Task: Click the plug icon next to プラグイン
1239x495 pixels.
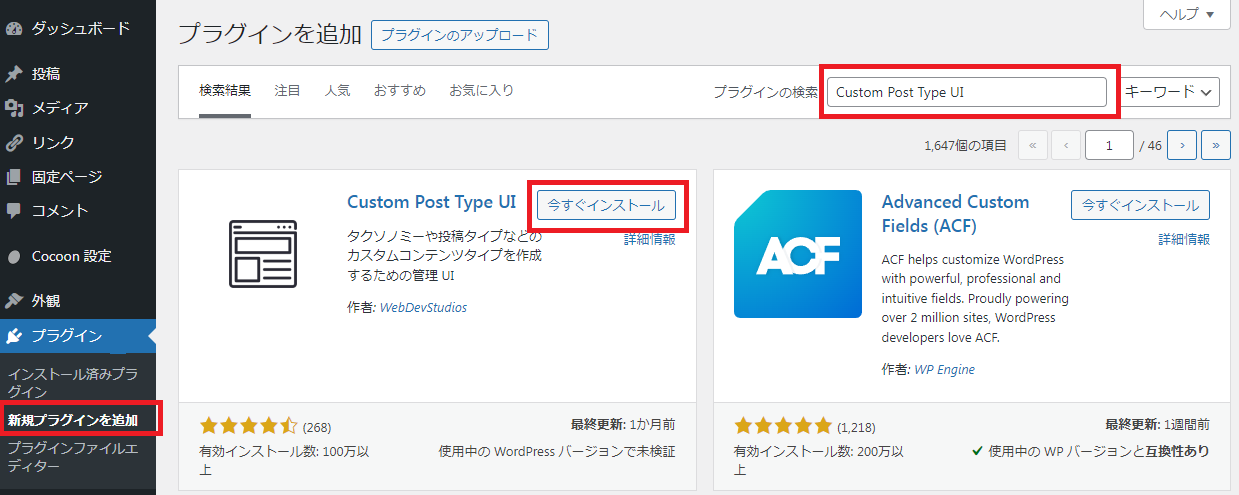Action: 13,336
